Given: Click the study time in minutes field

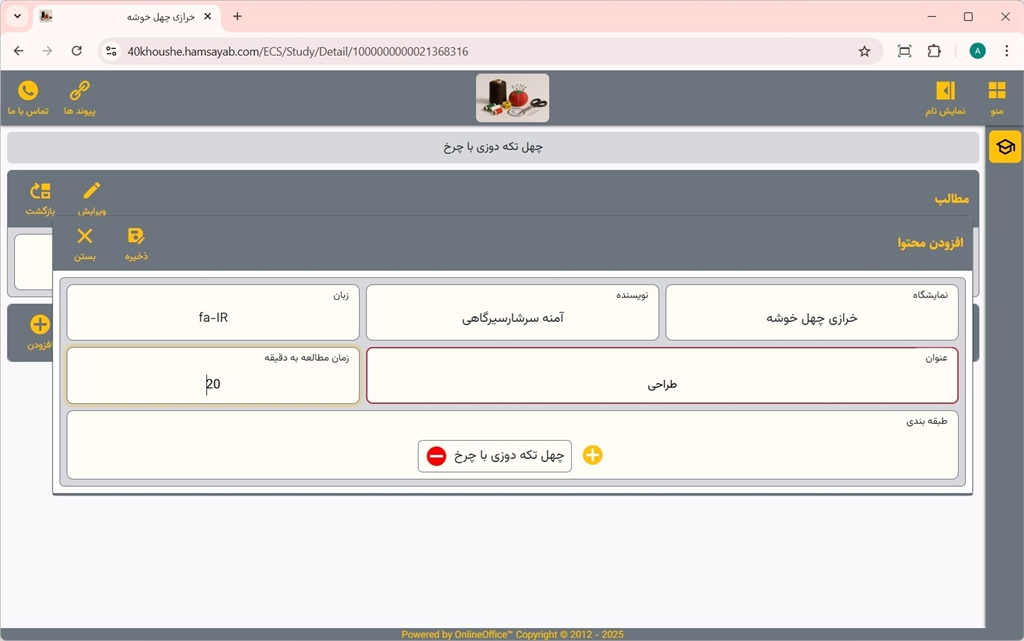Looking at the screenshot, I should click(x=213, y=383).
